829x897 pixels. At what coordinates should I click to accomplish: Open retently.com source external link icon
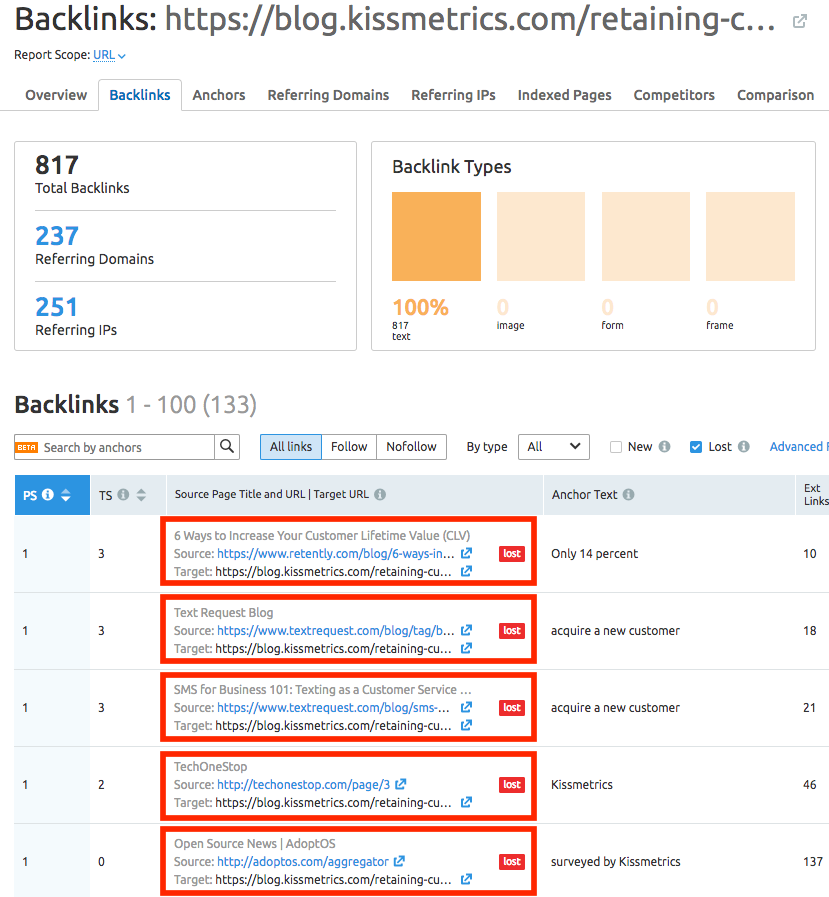tap(466, 553)
